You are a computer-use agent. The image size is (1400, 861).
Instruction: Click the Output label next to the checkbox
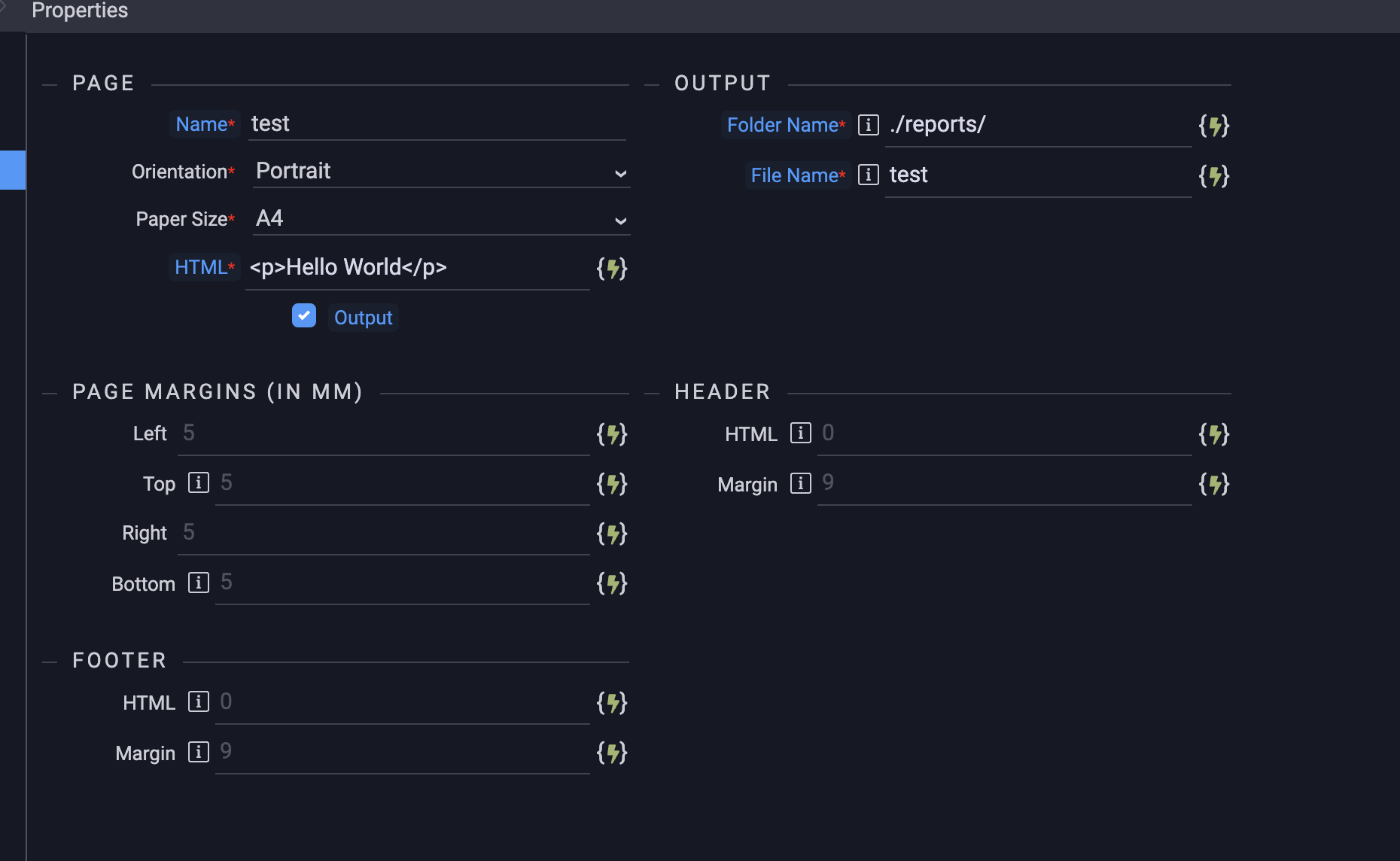pos(363,318)
